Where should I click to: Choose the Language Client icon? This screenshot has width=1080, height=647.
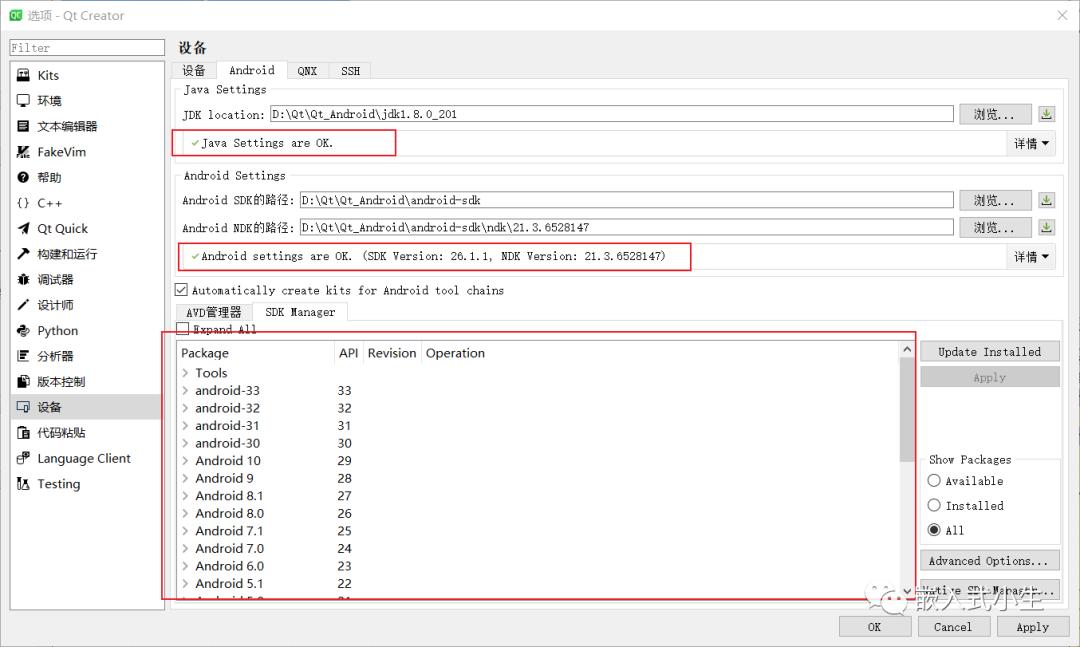coord(23,458)
